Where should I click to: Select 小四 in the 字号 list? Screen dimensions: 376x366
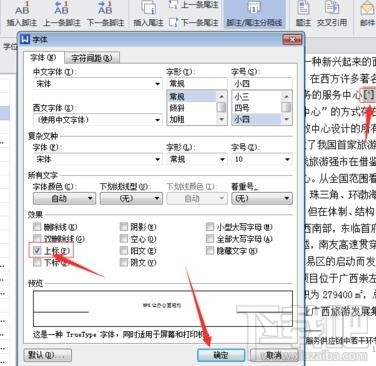(257, 119)
